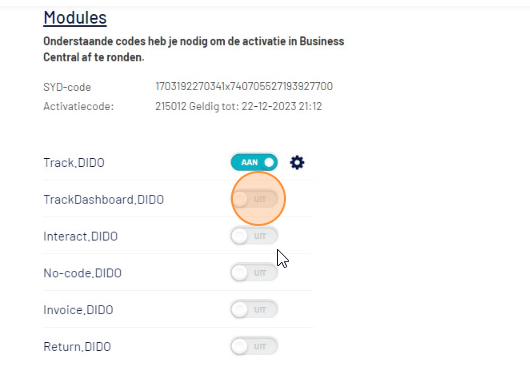Click the No-code.DIDO module label

pyautogui.click(x=82, y=273)
